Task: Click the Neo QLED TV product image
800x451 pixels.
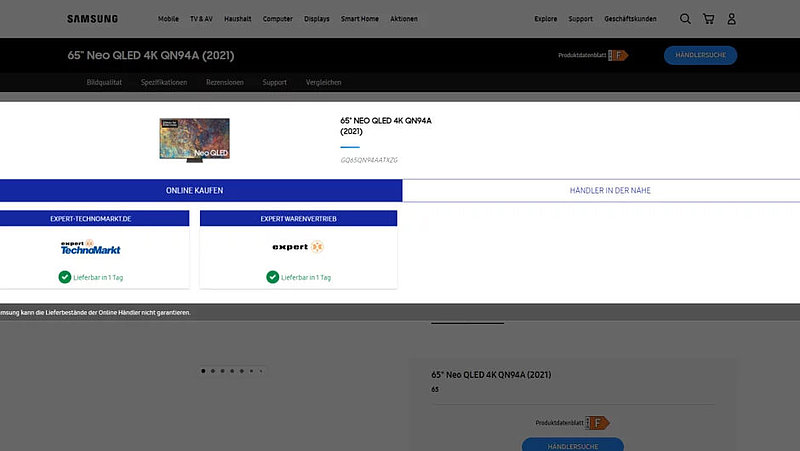Action: 187,140
